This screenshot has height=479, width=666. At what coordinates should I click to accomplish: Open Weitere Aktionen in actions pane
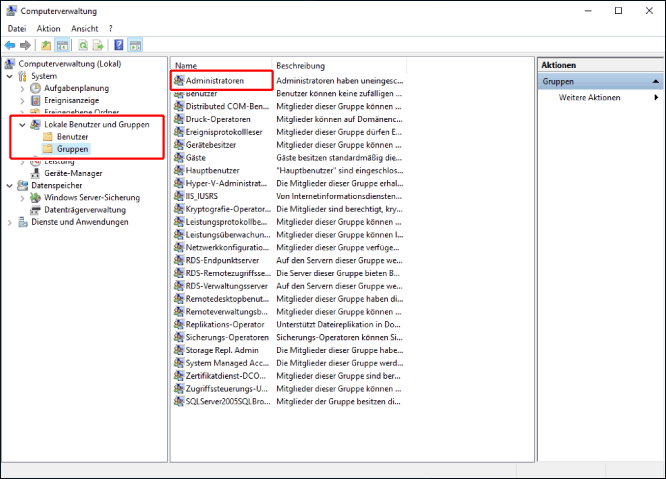590,98
